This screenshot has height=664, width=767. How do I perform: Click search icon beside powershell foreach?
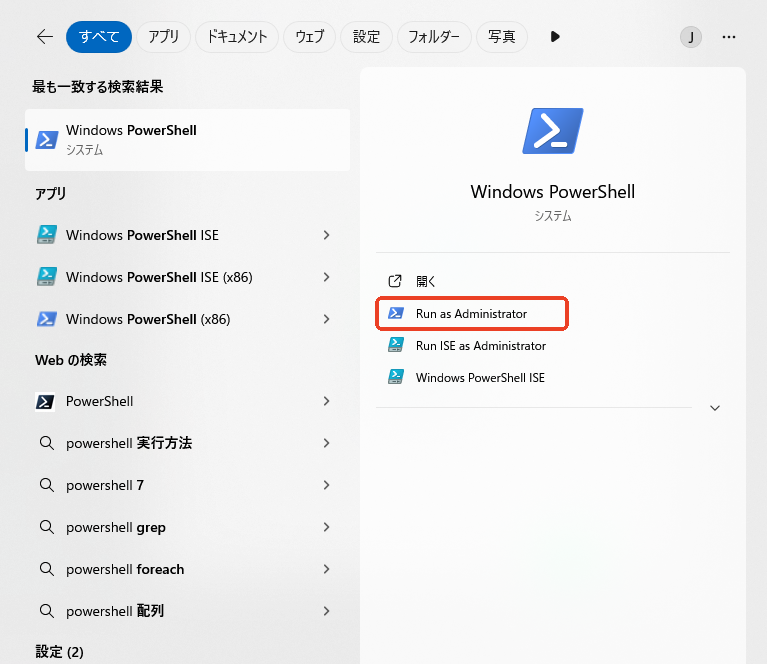46,569
